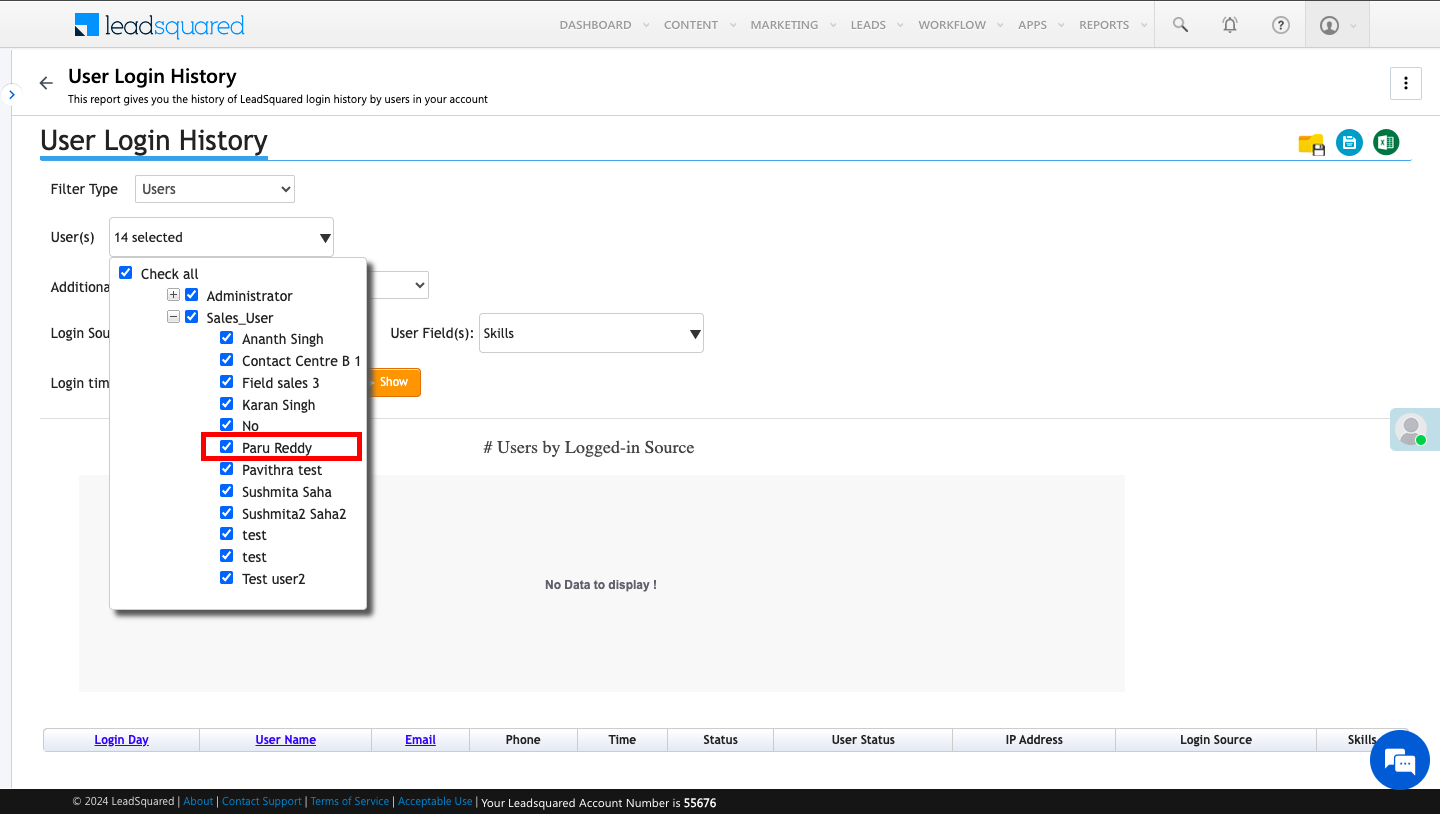1440x814 pixels.
Task: Open the Workflow menu
Action: coord(952,25)
